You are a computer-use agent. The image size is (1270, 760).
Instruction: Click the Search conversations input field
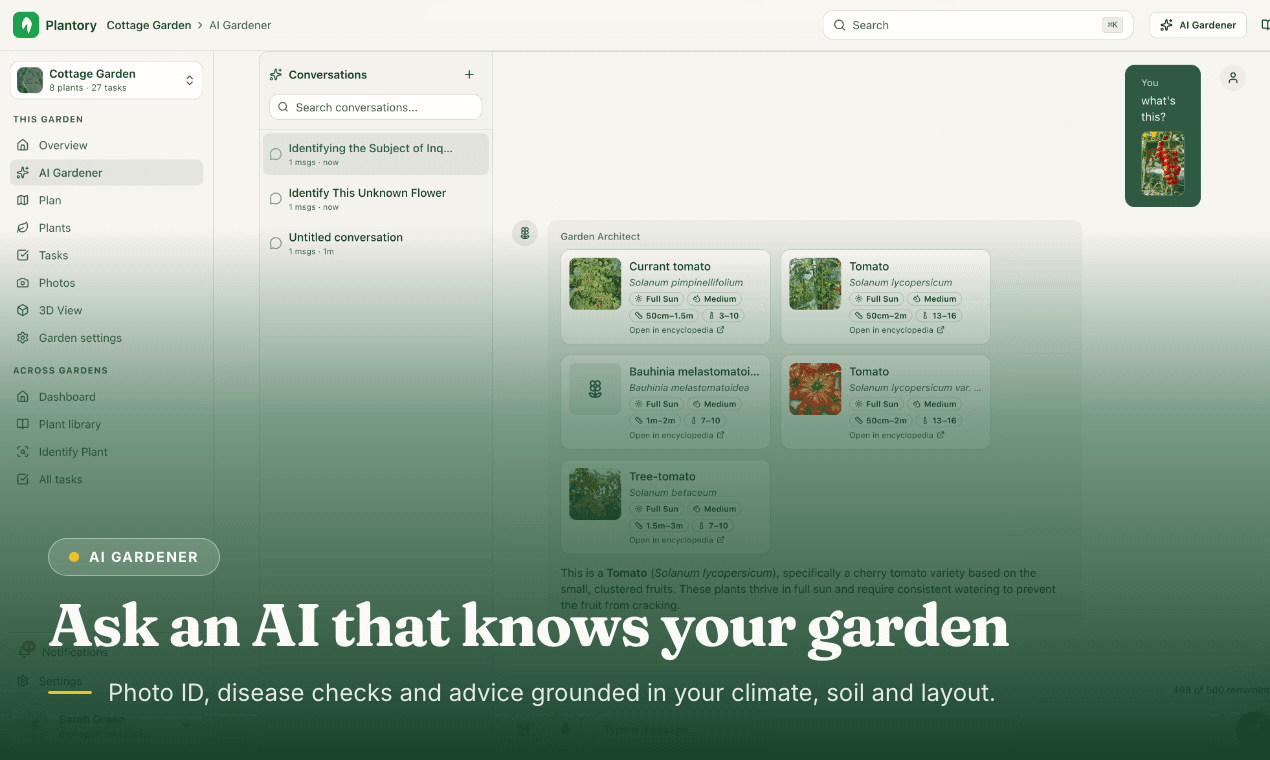tap(376, 107)
